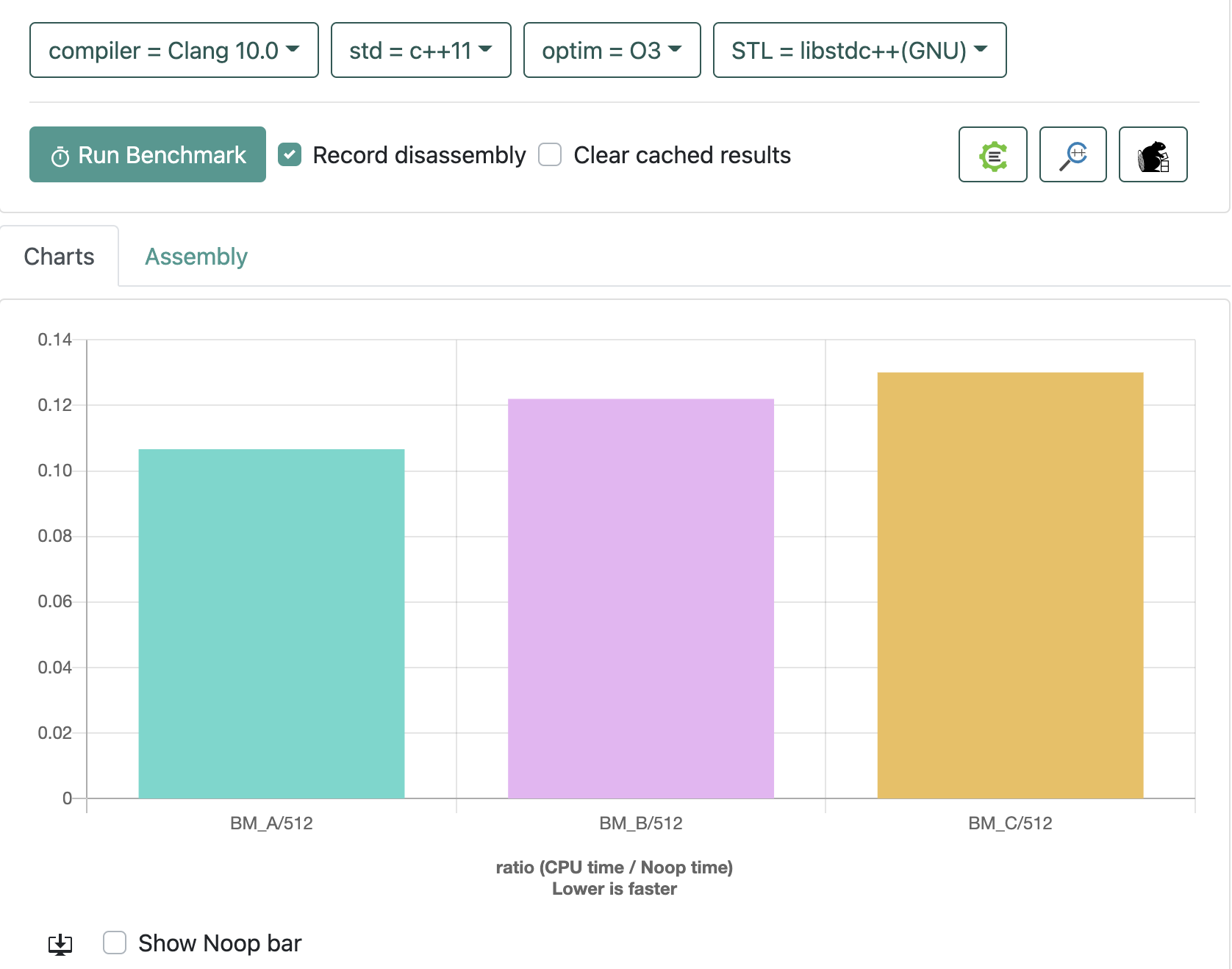Enable Show Noop bar checkbox
1232x969 pixels.
115,943
